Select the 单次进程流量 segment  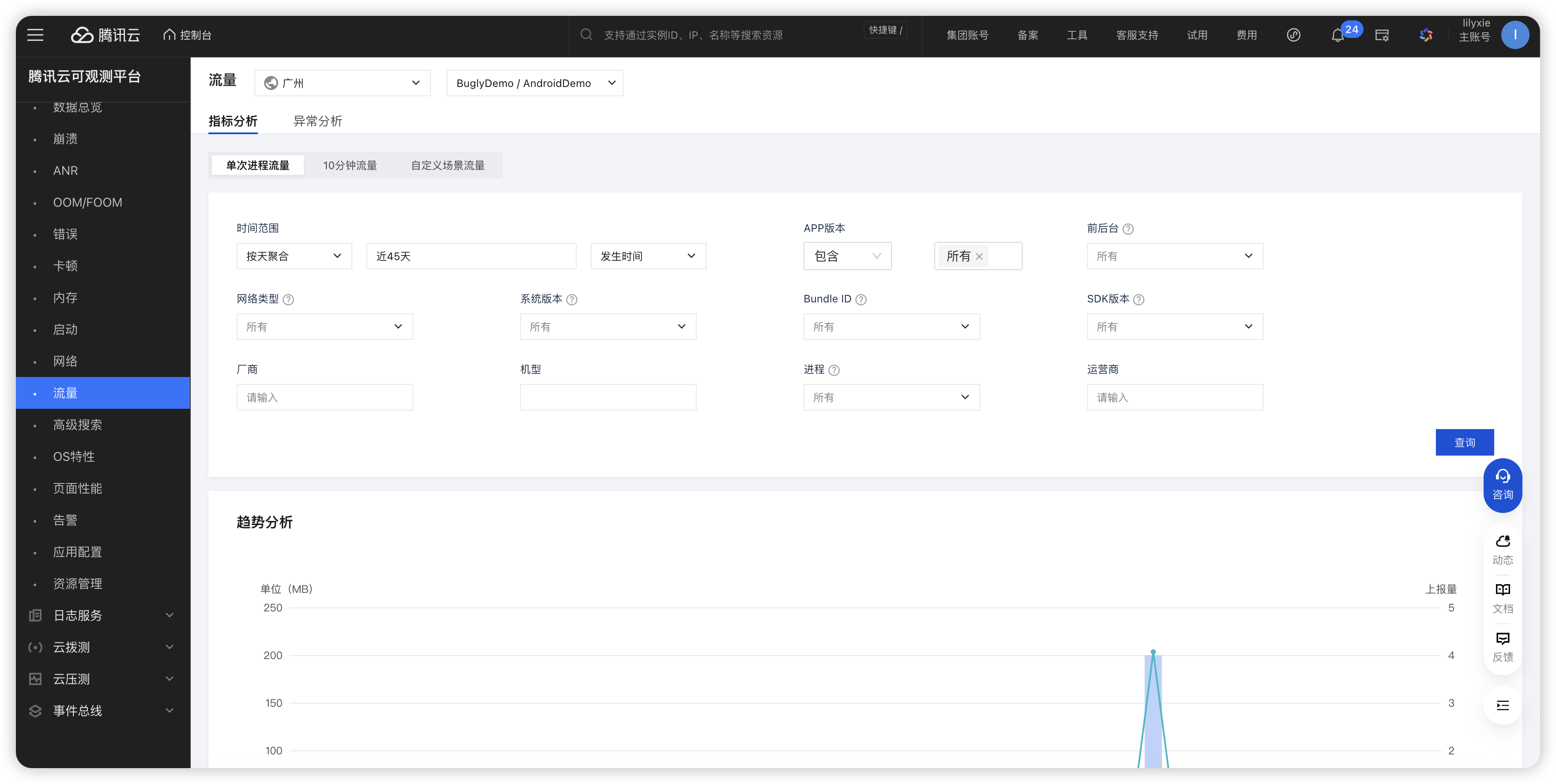tap(257, 165)
